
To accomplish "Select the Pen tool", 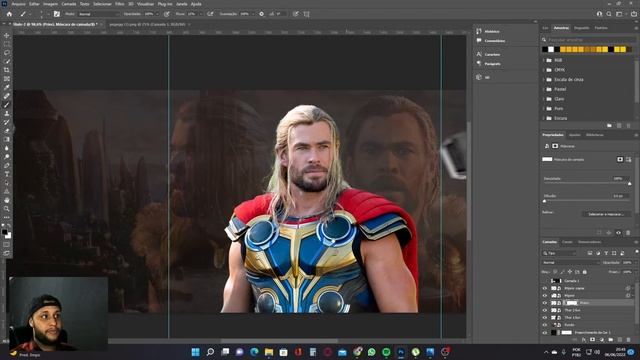I will [x=7, y=165].
